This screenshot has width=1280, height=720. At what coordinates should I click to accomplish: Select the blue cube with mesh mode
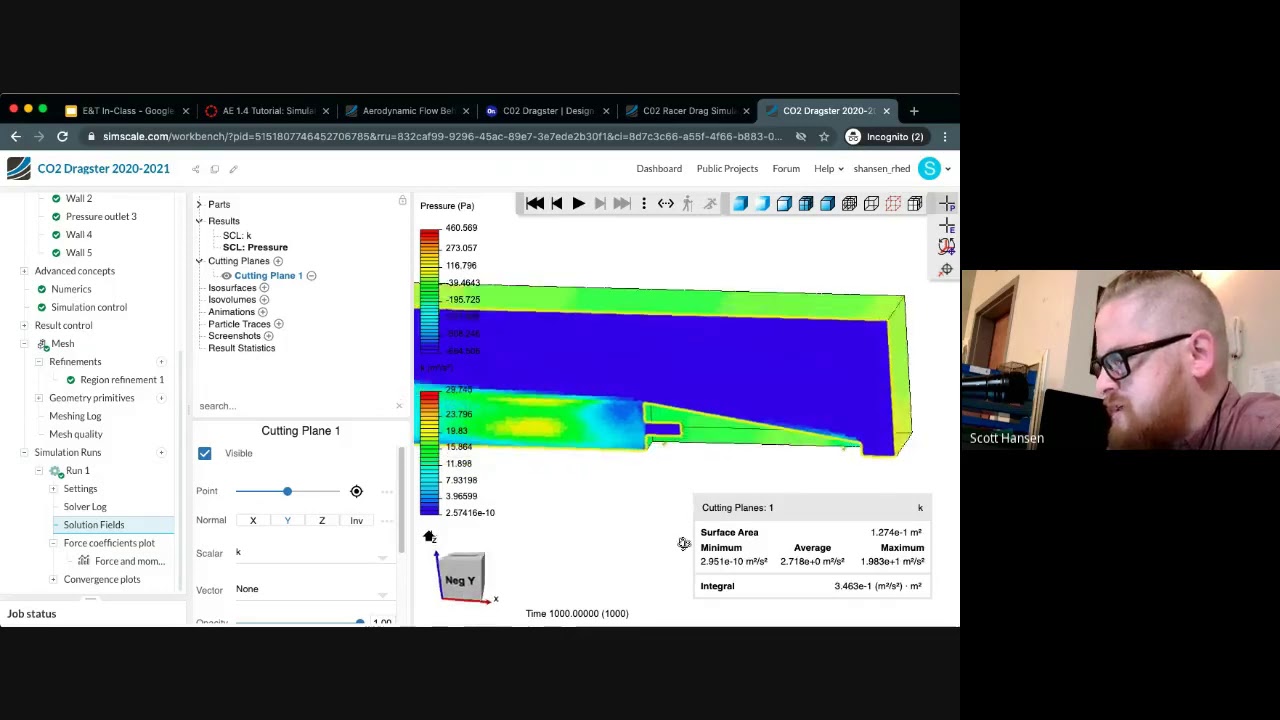(x=806, y=204)
